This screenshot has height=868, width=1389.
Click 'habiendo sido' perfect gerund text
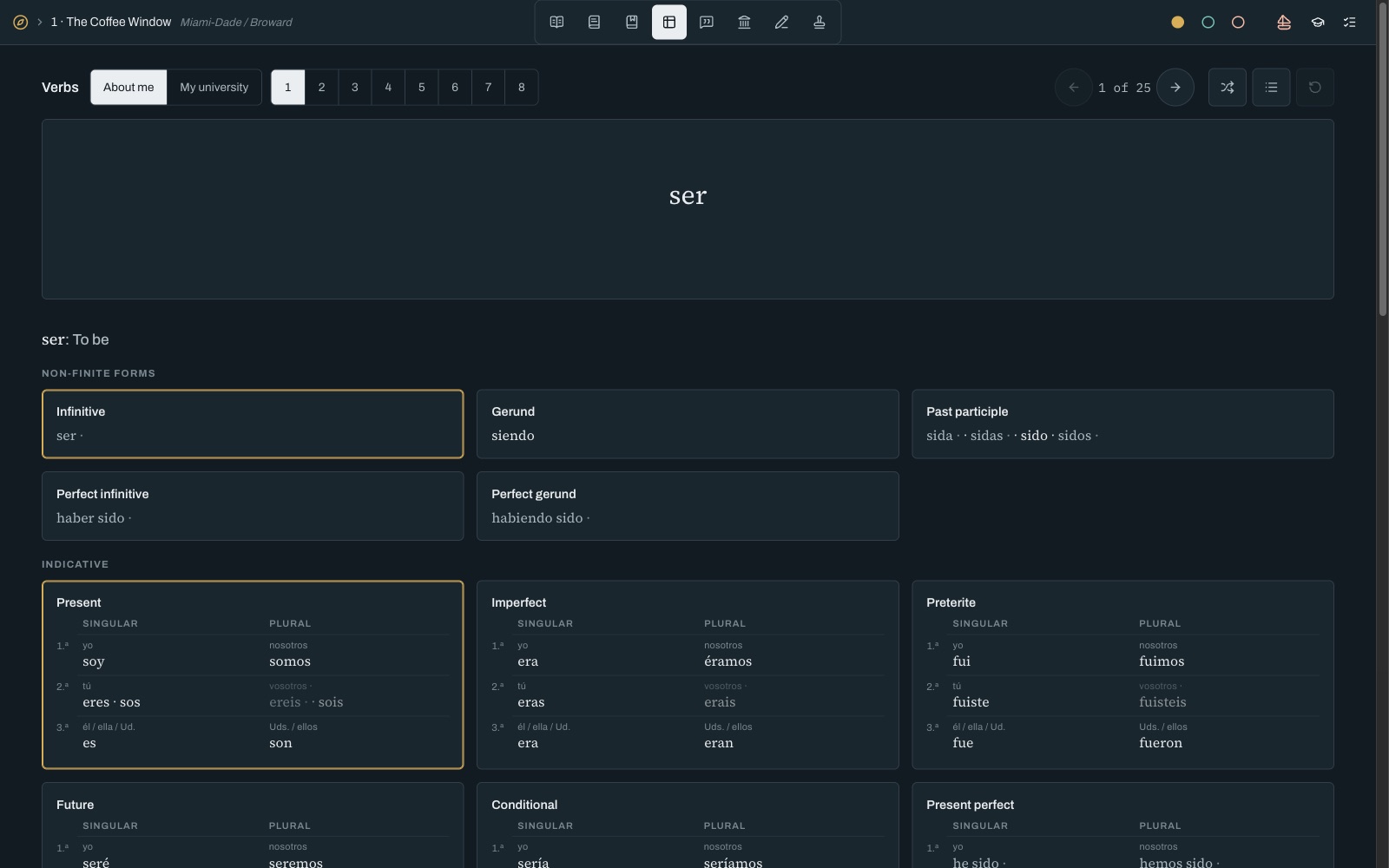(537, 518)
